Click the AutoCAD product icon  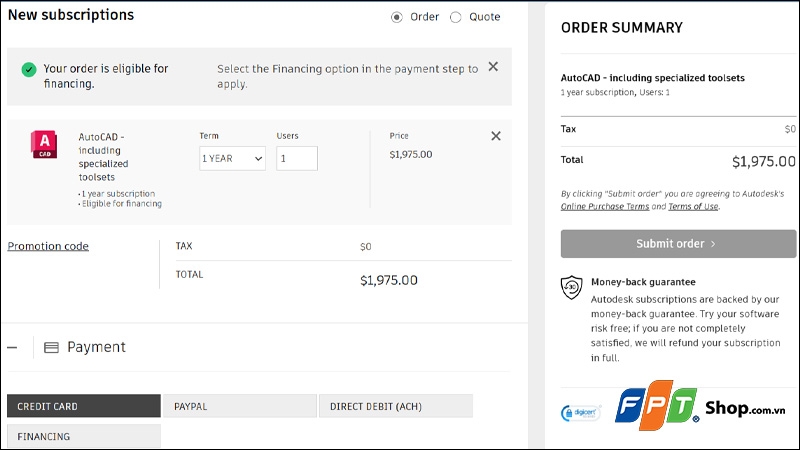(x=44, y=145)
